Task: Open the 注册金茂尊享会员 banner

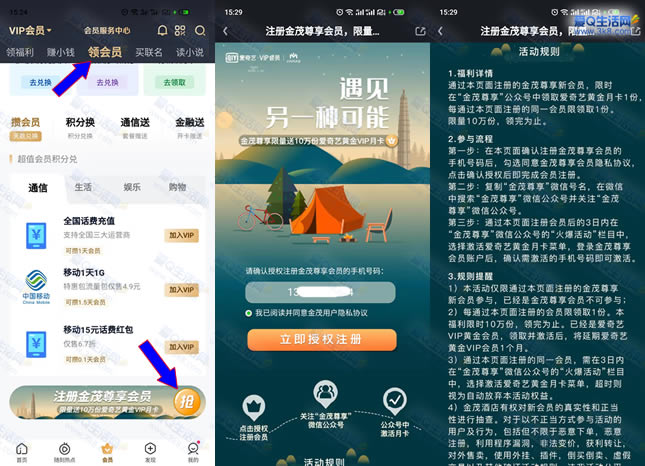Action: click(x=107, y=402)
